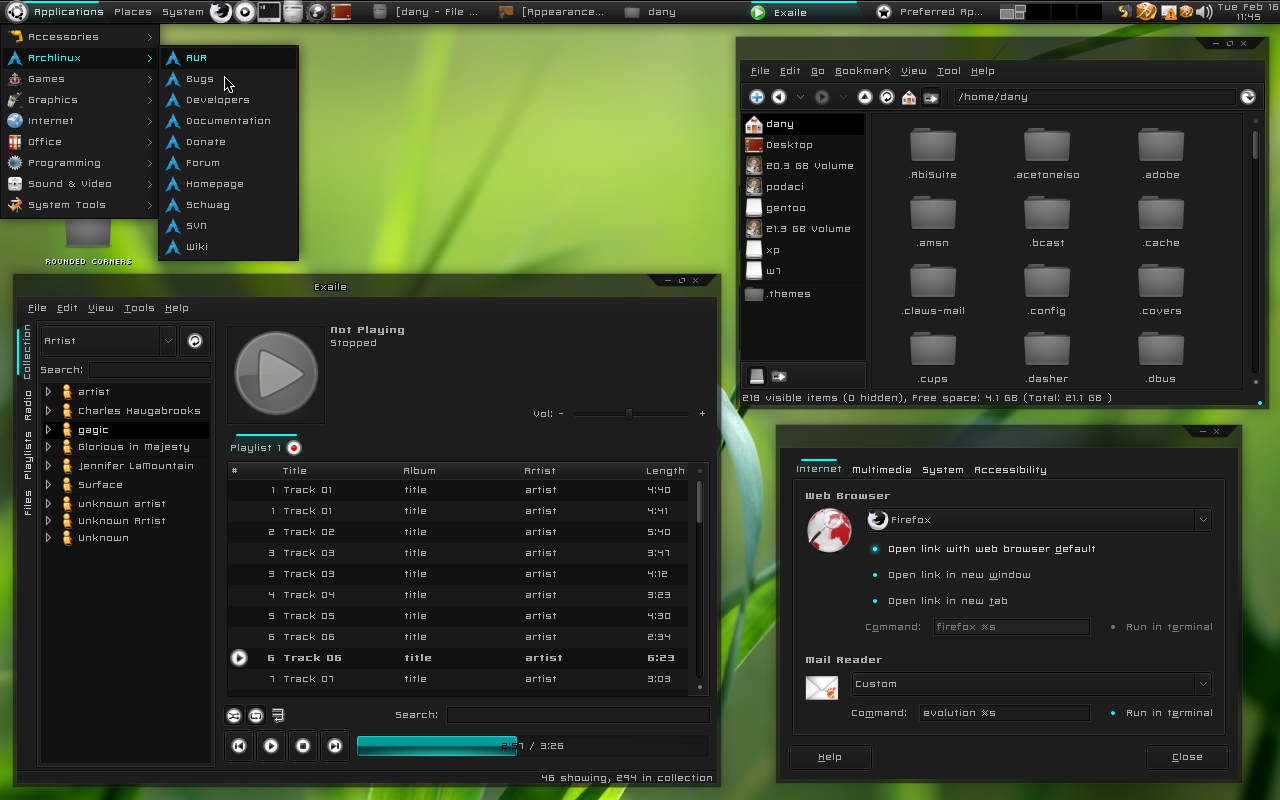Click Exaile previous track button
Image resolution: width=1280 pixels, height=800 pixels.
pos(239,746)
